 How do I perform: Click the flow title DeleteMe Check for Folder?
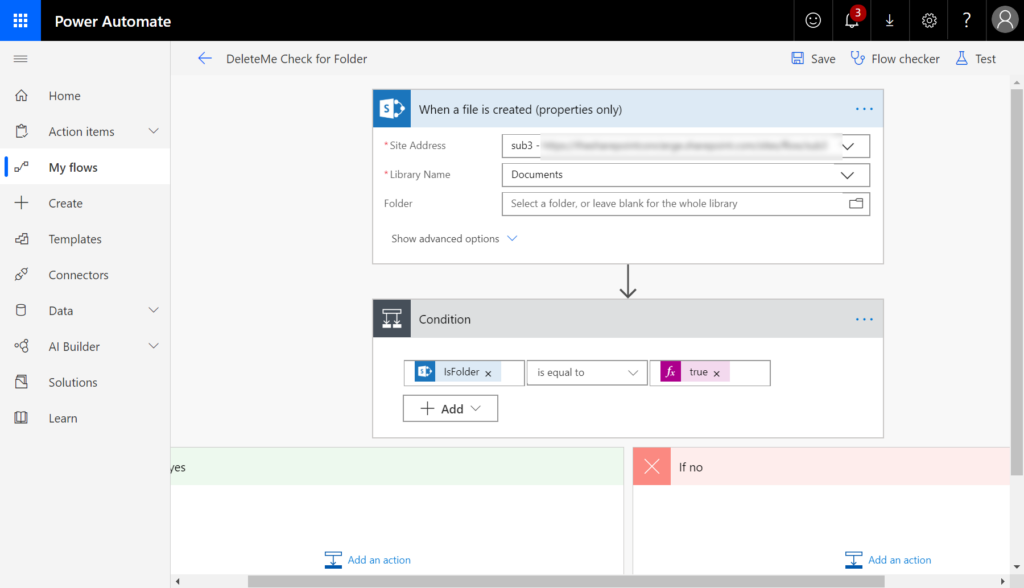(x=296, y=59)
